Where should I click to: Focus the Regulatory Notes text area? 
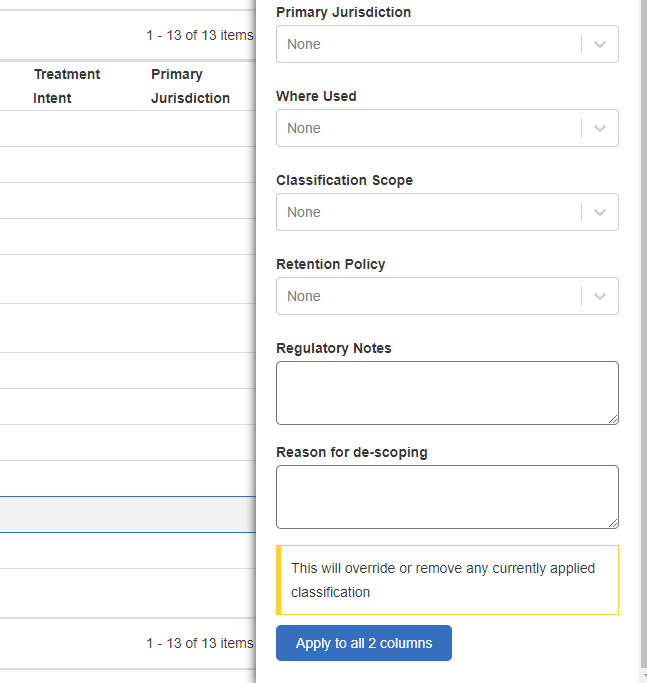click(446, 392)
